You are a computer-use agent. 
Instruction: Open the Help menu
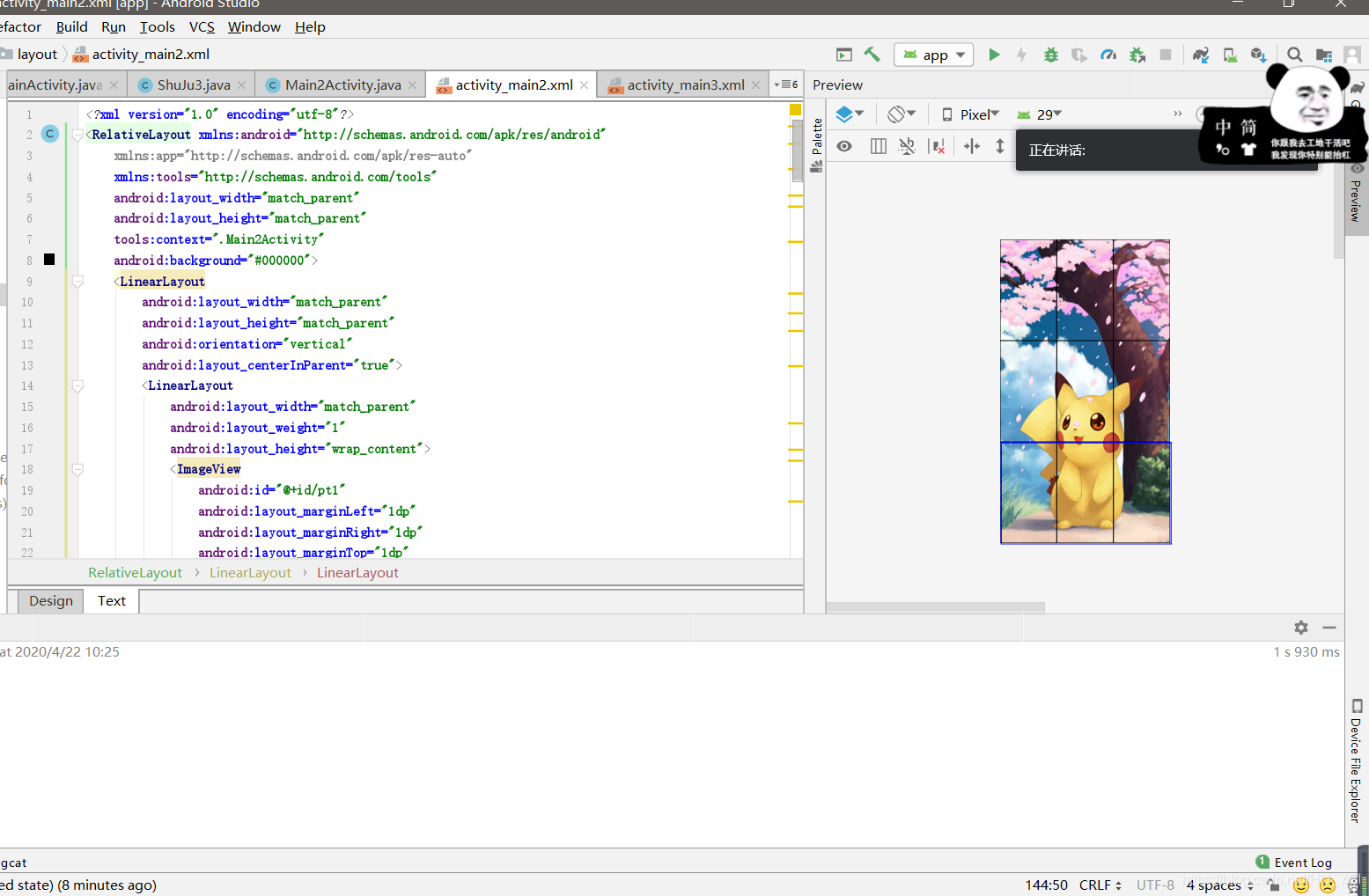click(x=310, y=27)
